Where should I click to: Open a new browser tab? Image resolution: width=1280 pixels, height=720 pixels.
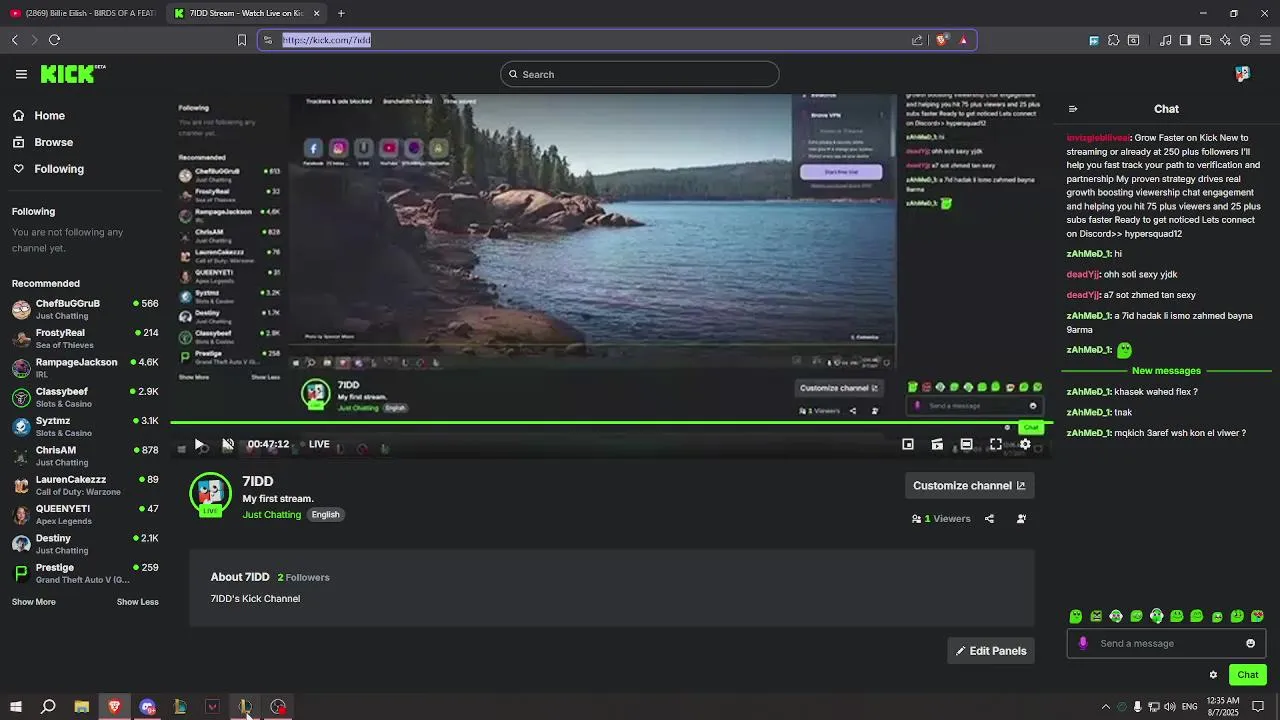[341, 13]
